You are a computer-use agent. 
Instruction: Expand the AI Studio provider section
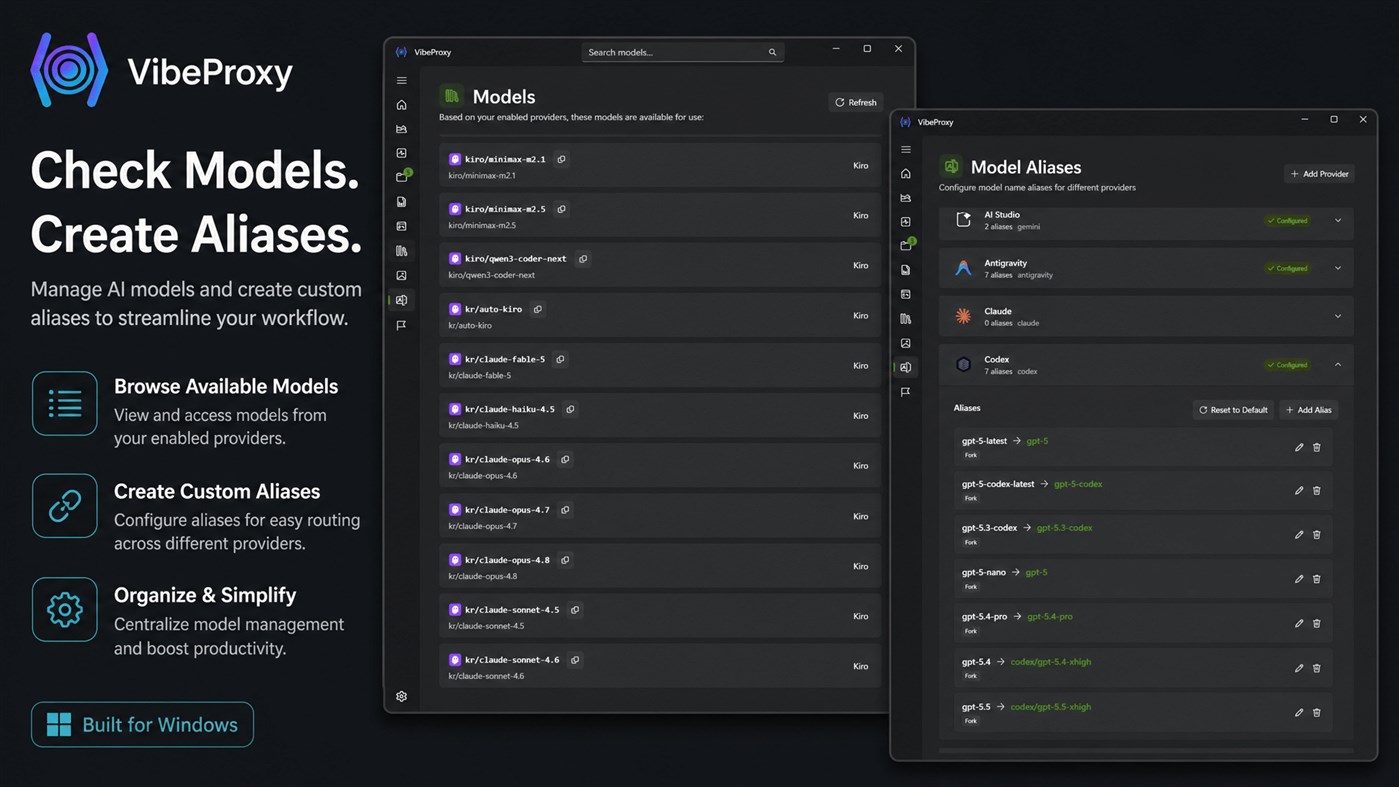point(1338,220)
